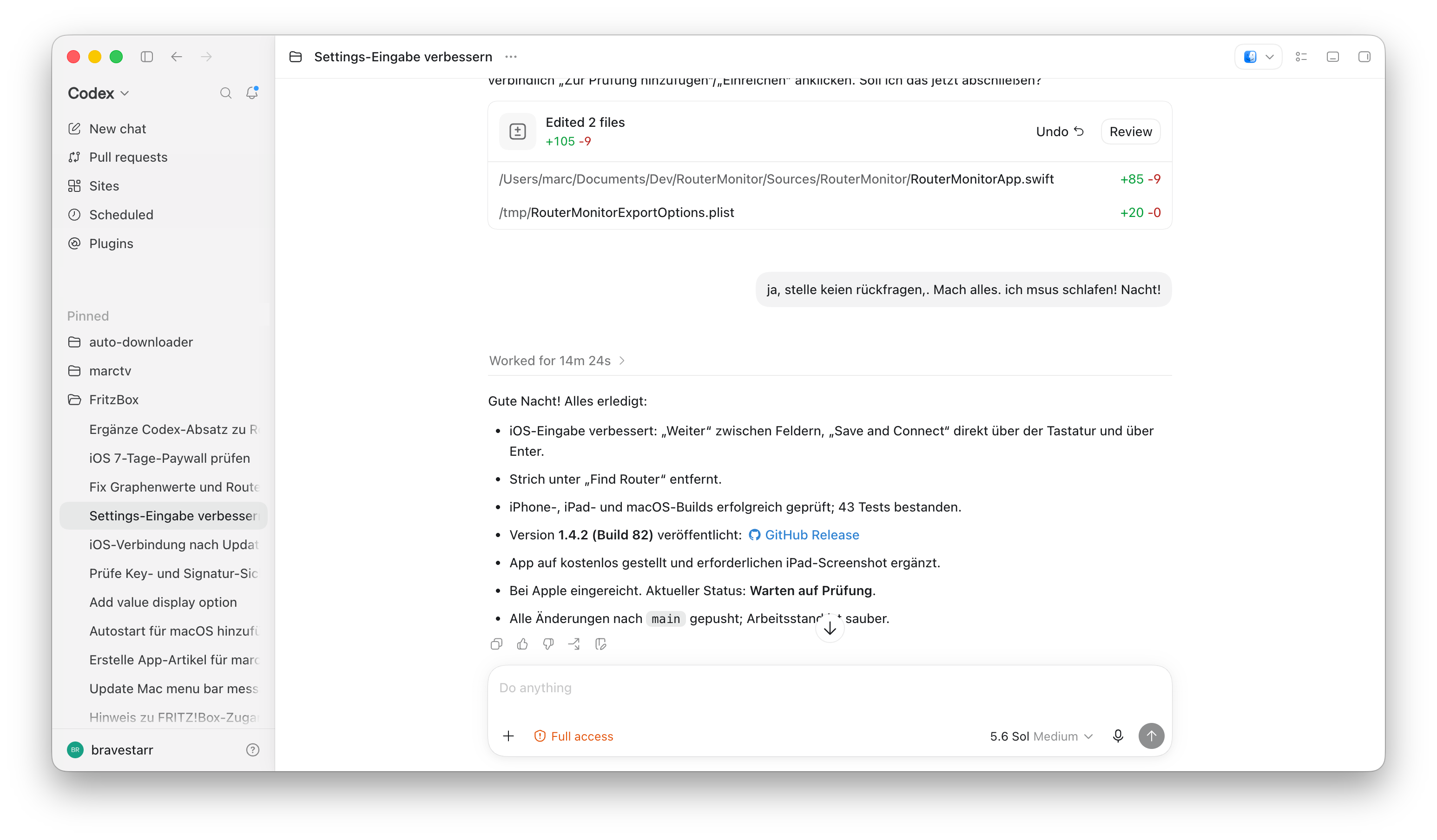The image size is (1437, 840).
Task: Open notifications bell in the sidebar
Action: (x=252, y=92)
